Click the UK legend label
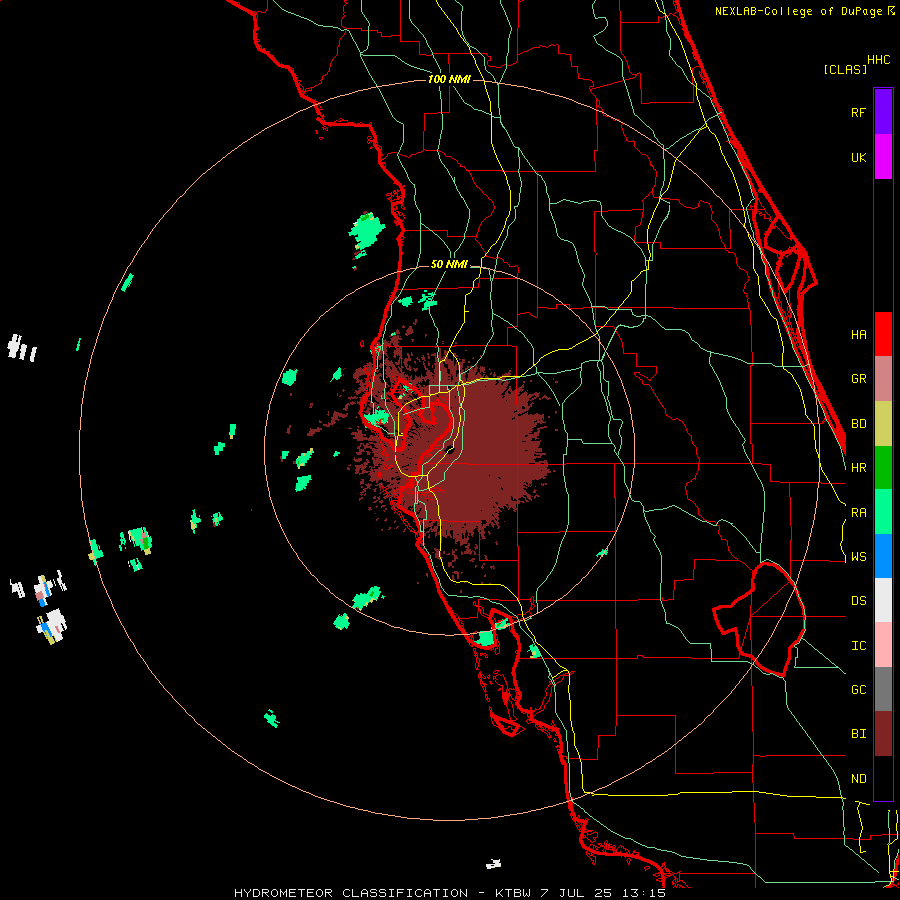The image size is (900, 900). pyautogui.click(x=858, y=157)
